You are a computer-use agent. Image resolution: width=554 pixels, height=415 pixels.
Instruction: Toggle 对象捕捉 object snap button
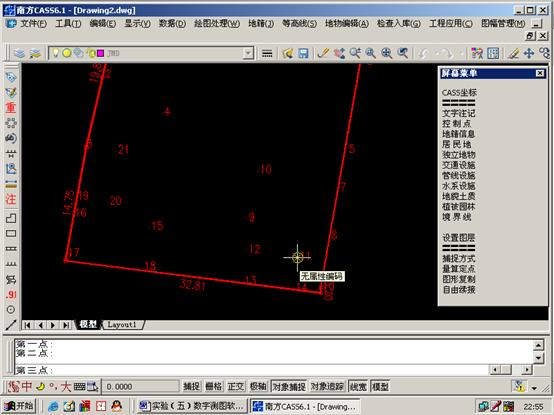tap(289, 386)
